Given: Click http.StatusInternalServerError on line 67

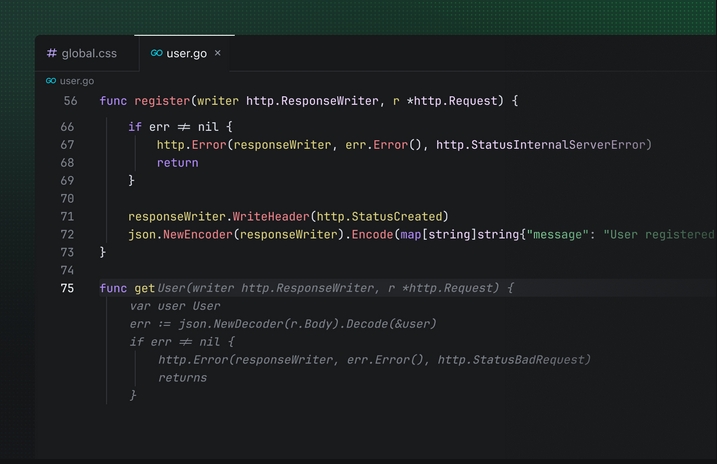Looking at the screenshot, I should [x=543, y=145].
